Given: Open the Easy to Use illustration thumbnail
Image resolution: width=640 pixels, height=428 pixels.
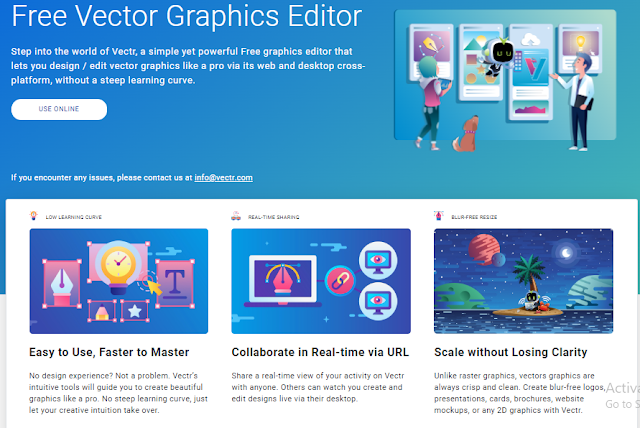Looking at the screenshot, I should (x=119, y=281).
